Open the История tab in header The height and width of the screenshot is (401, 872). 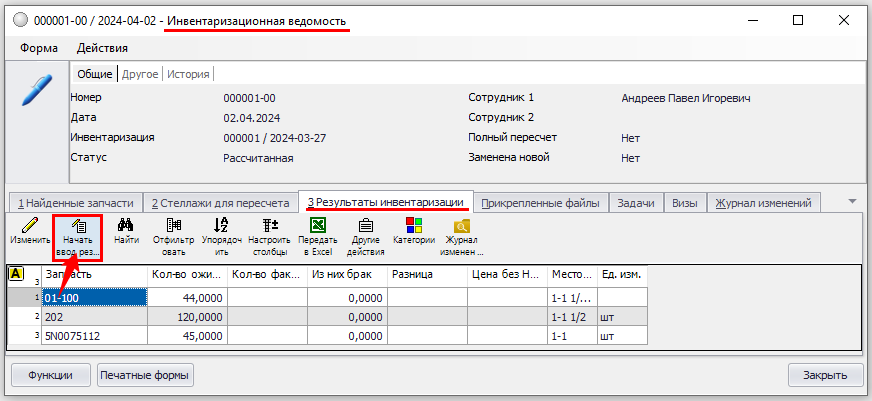[x=188, y=74]
